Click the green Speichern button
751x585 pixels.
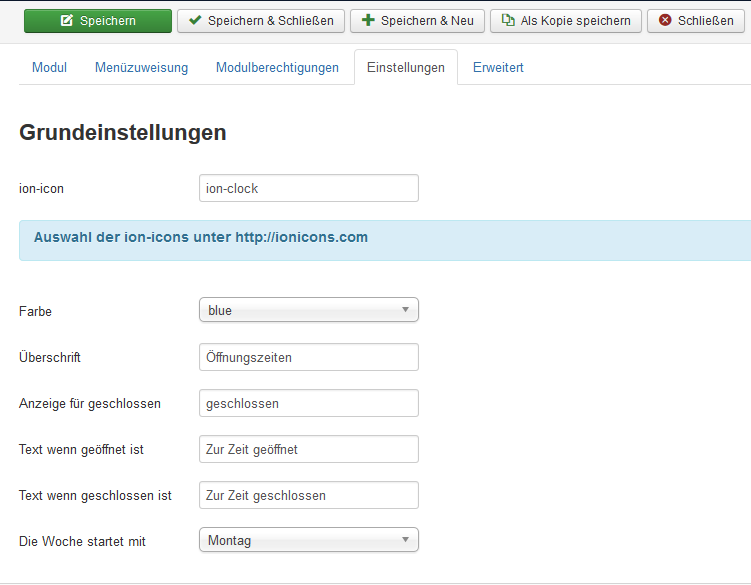[98, 21]
